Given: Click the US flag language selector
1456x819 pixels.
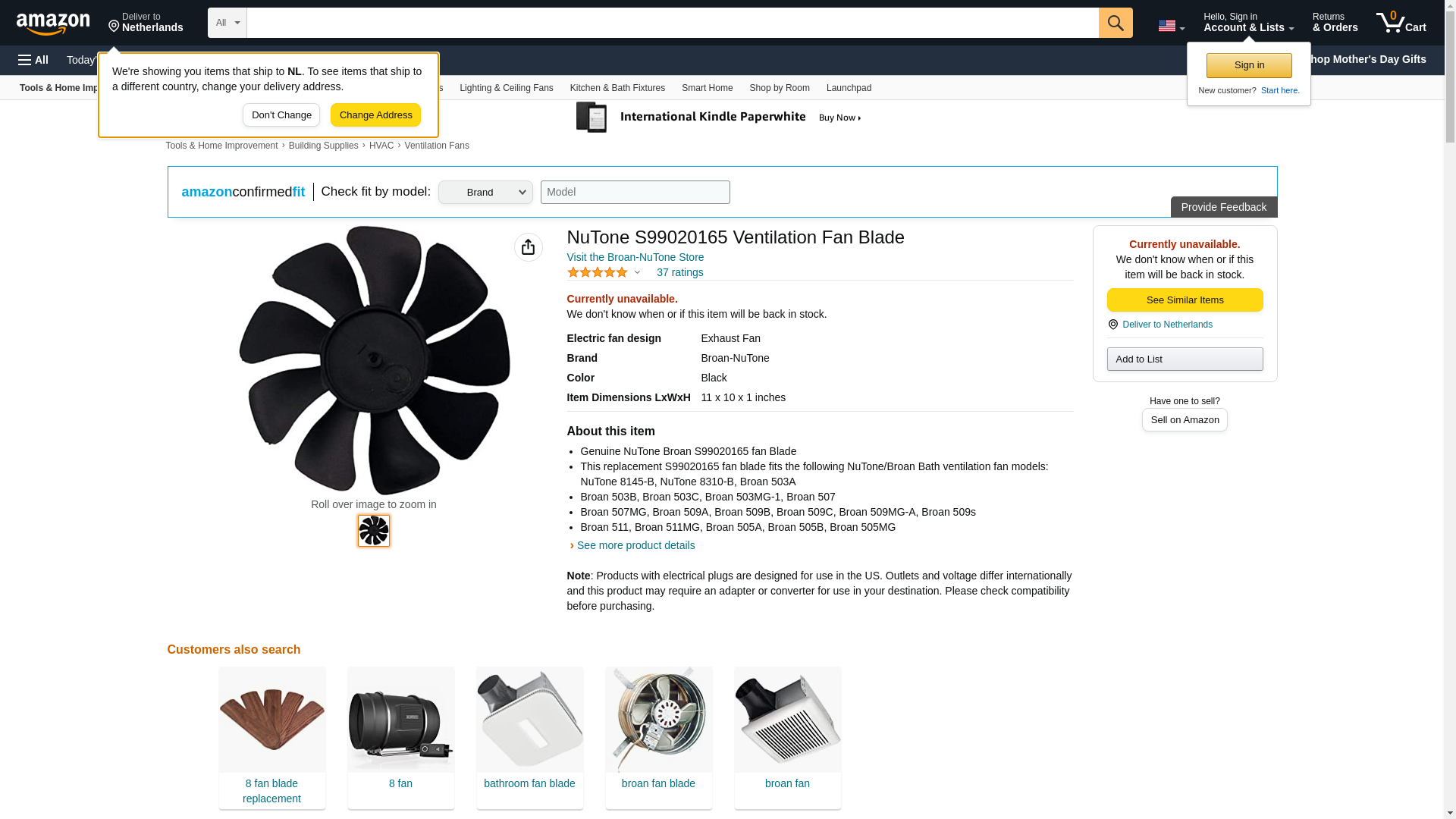Looking at the screenshot, I should coord(1171,26).
